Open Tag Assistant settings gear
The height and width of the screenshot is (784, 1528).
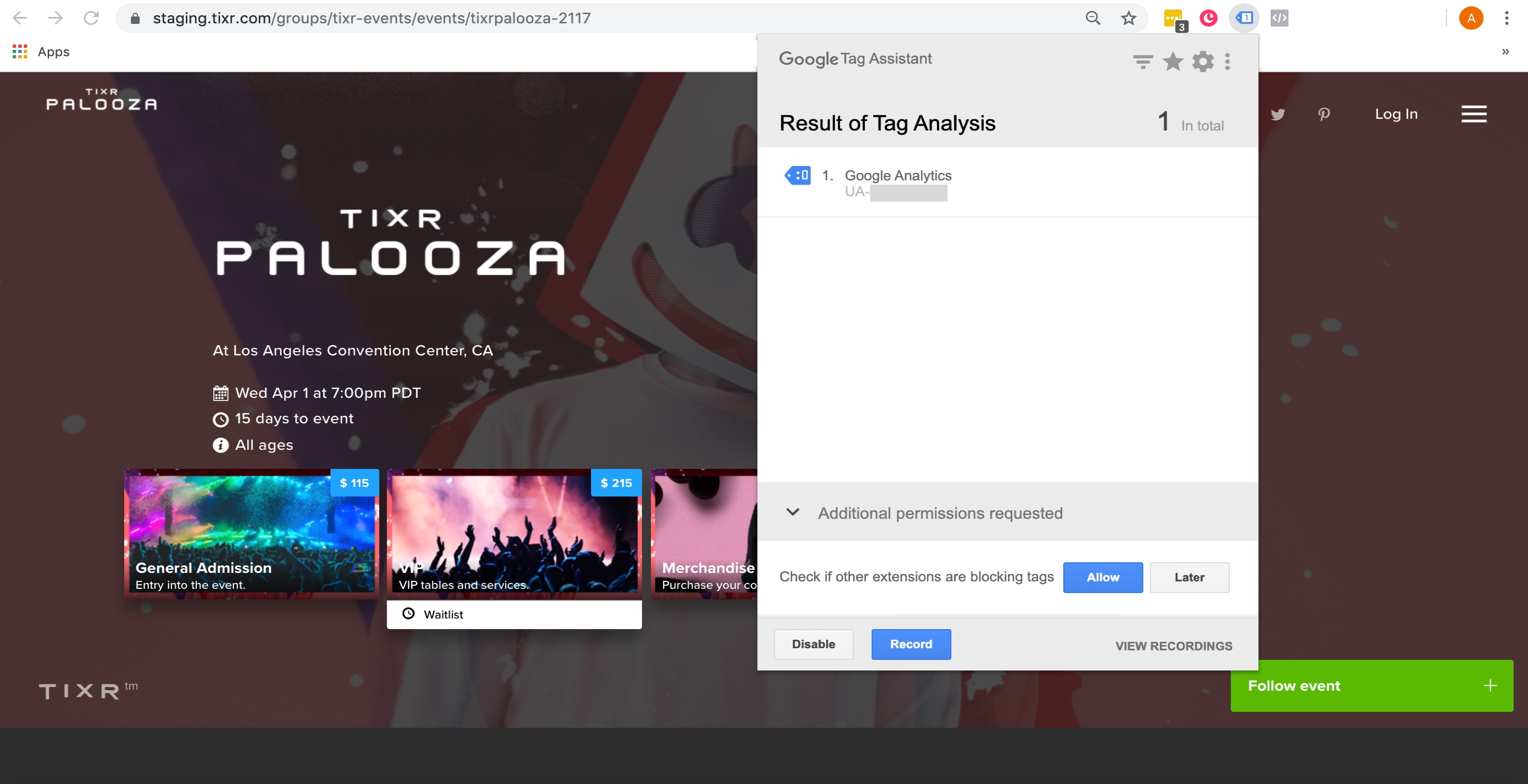(1203, 61)
